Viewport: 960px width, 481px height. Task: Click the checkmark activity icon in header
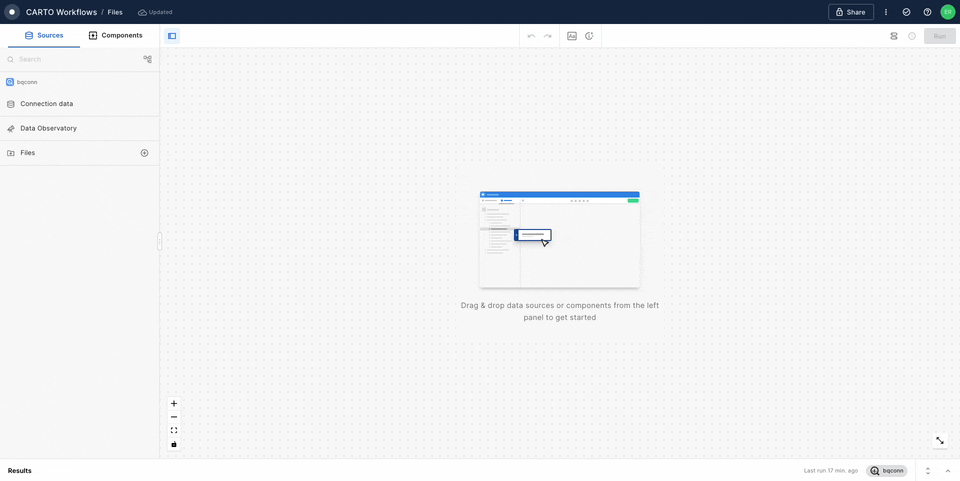[x=906, y=12]
